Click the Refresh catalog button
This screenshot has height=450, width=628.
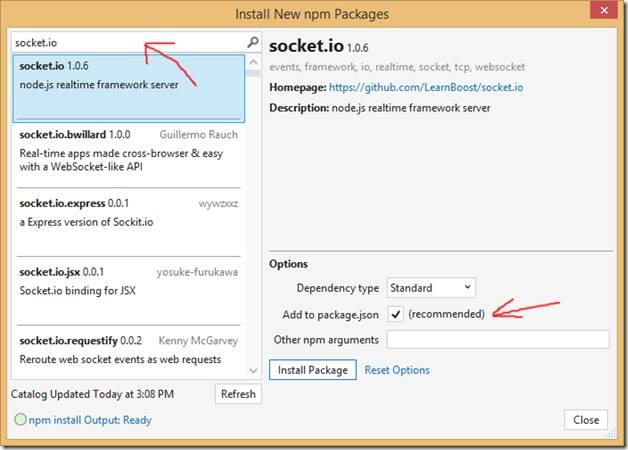click(238, 394)
